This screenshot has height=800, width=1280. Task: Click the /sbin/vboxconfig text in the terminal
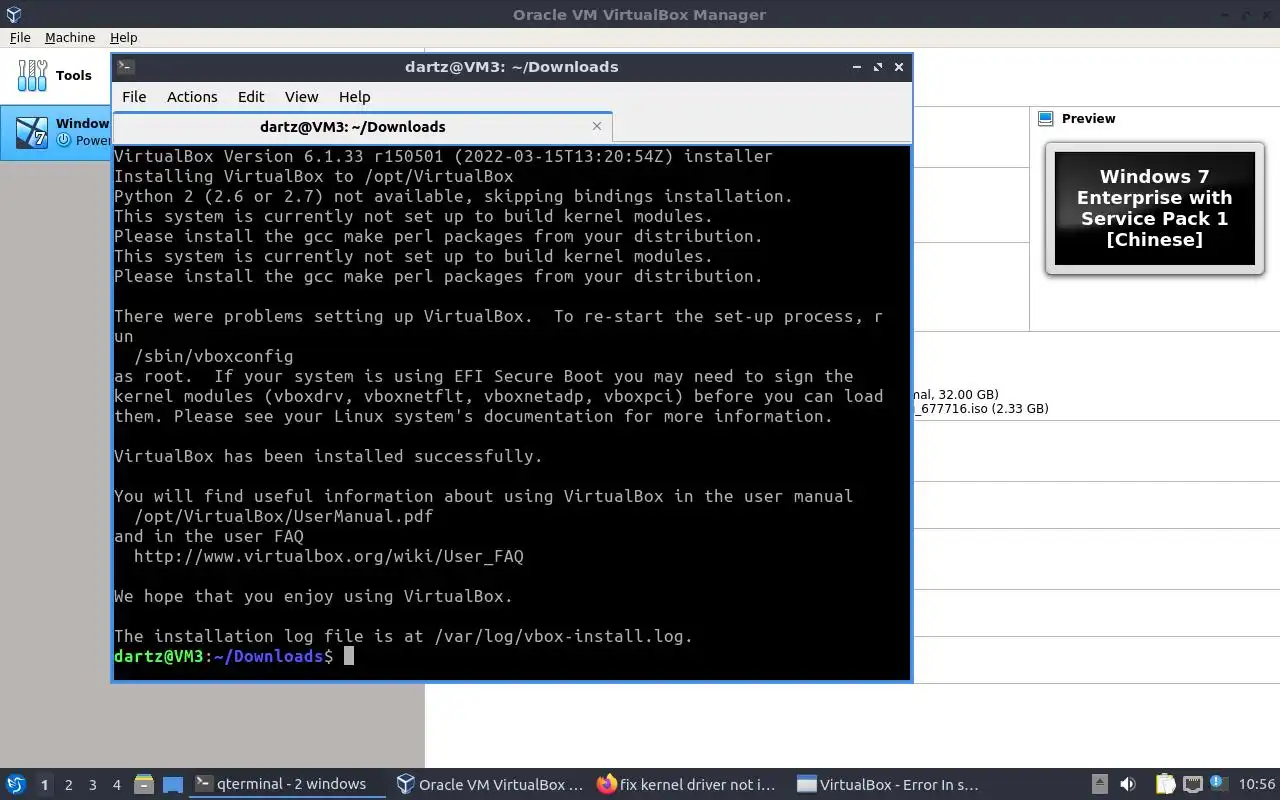tap(214, 356)
